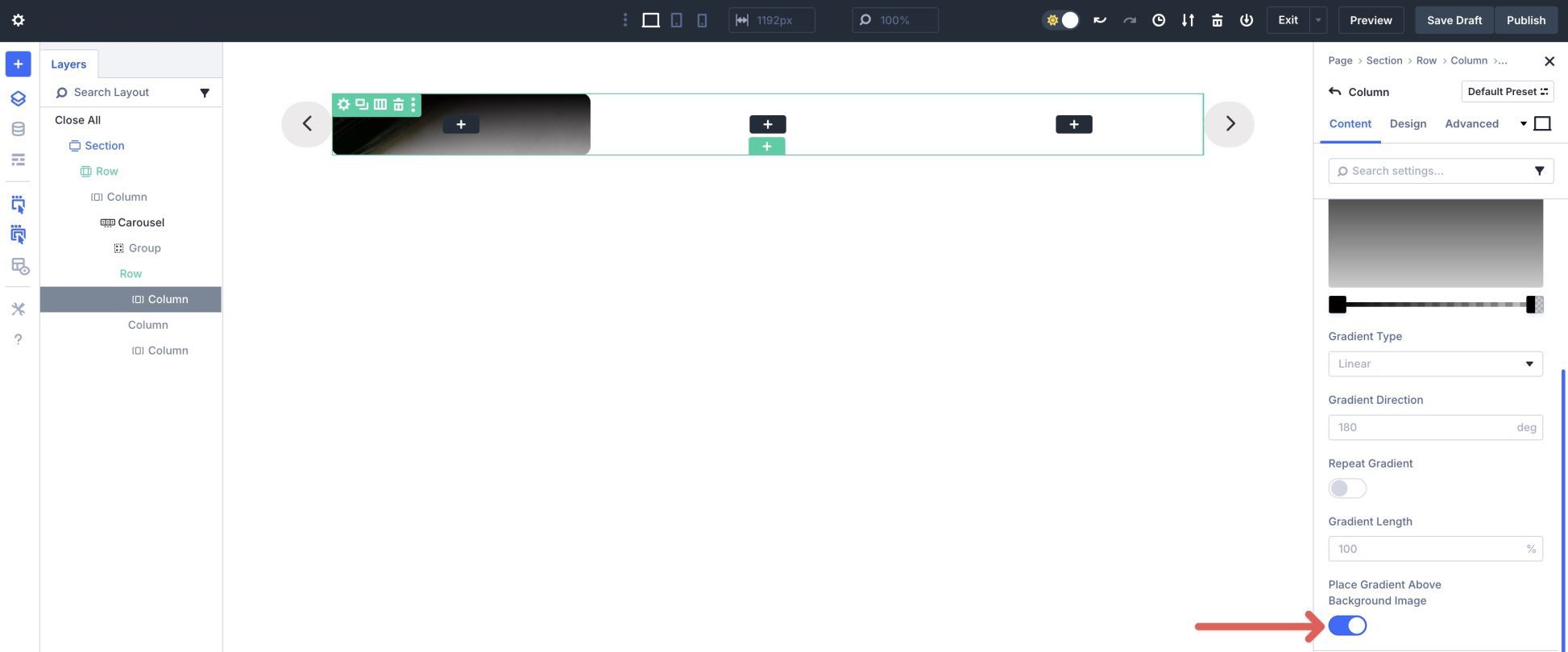Expand the Exit button dropdown arrow
The height and width of the screenshot is (652, 1568).
[x=1318, y=20]
